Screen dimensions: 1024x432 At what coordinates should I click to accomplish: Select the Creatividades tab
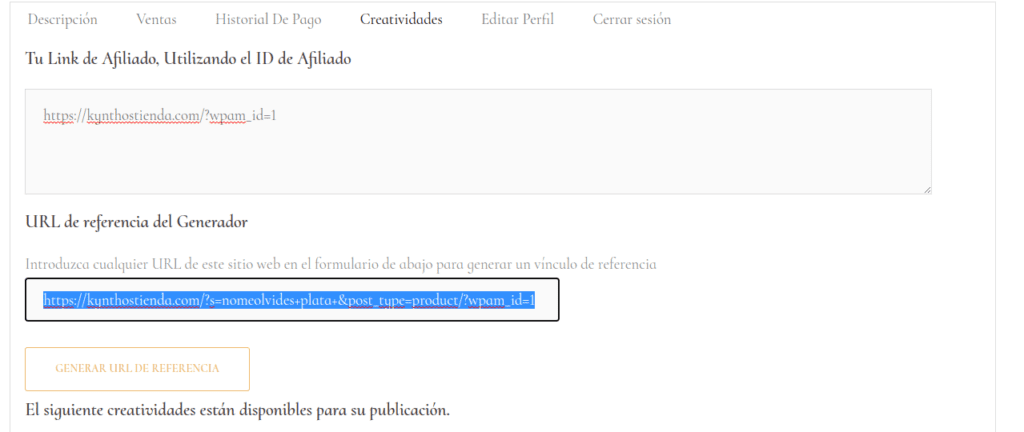point(401,19)
